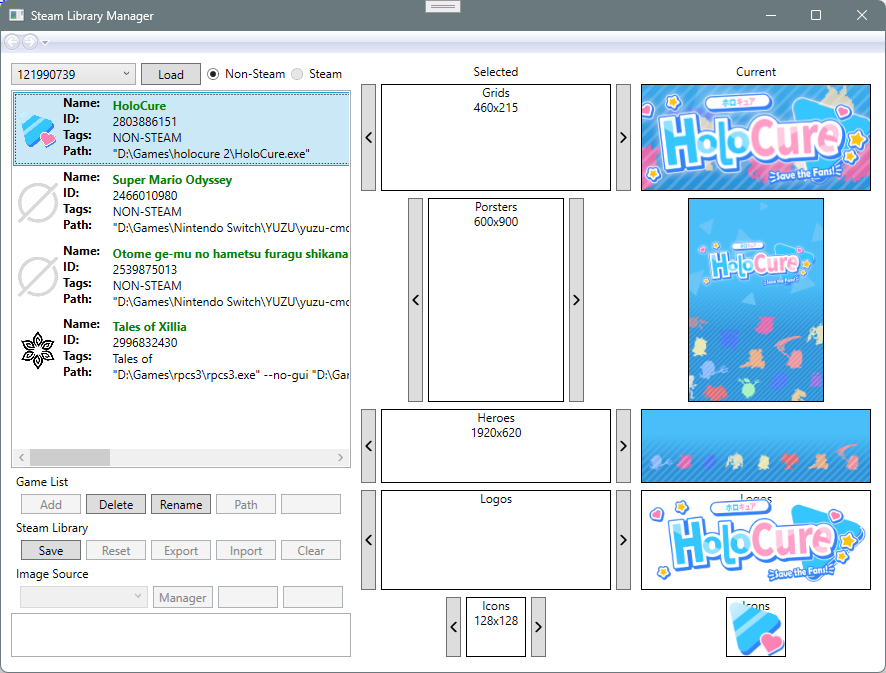Click the empty Selected Grids 460x215 box

coord(496,137)
